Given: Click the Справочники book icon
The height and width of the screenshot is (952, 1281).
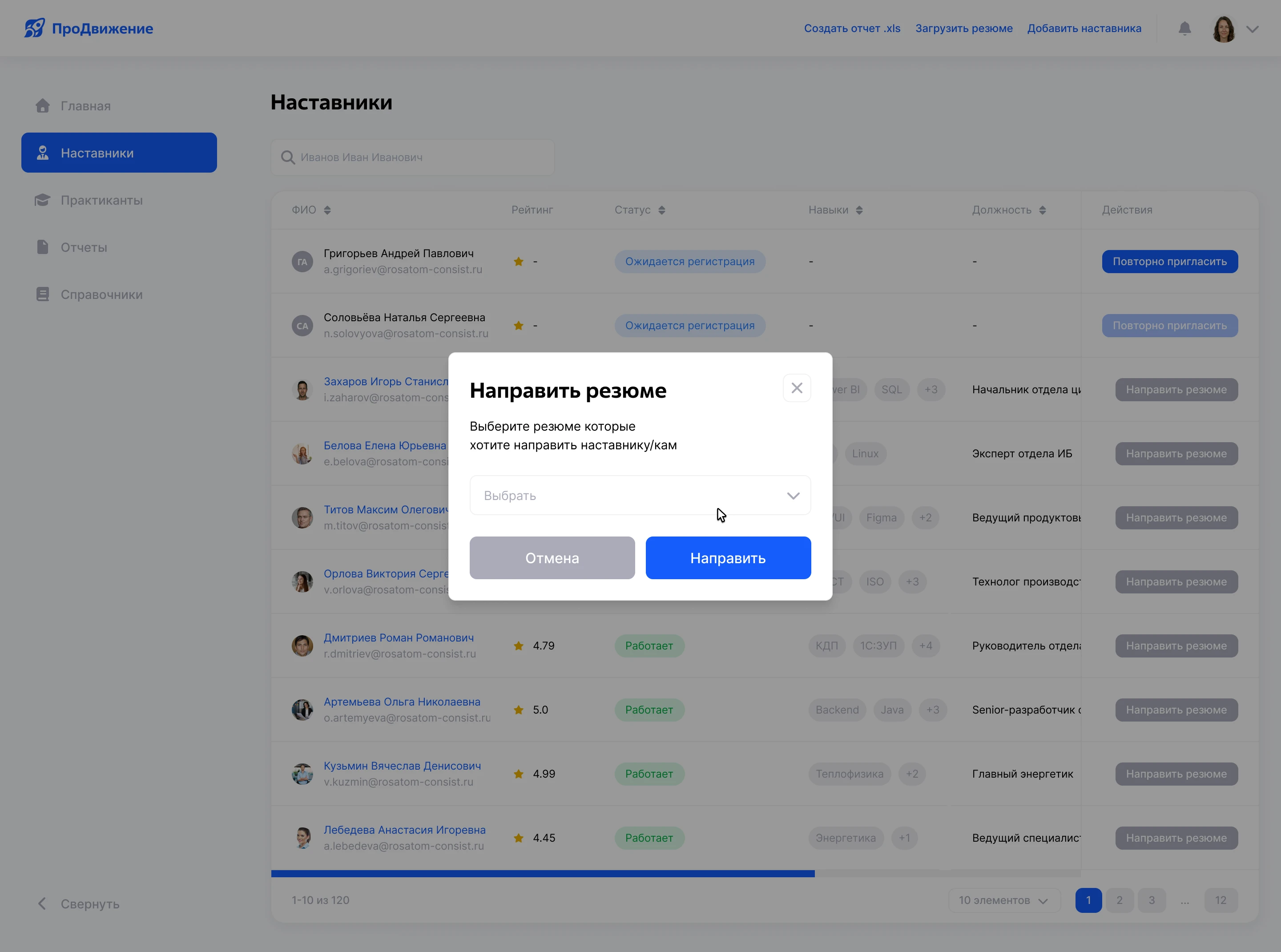Looking at the screenshot, I should [x=43, y=294].
